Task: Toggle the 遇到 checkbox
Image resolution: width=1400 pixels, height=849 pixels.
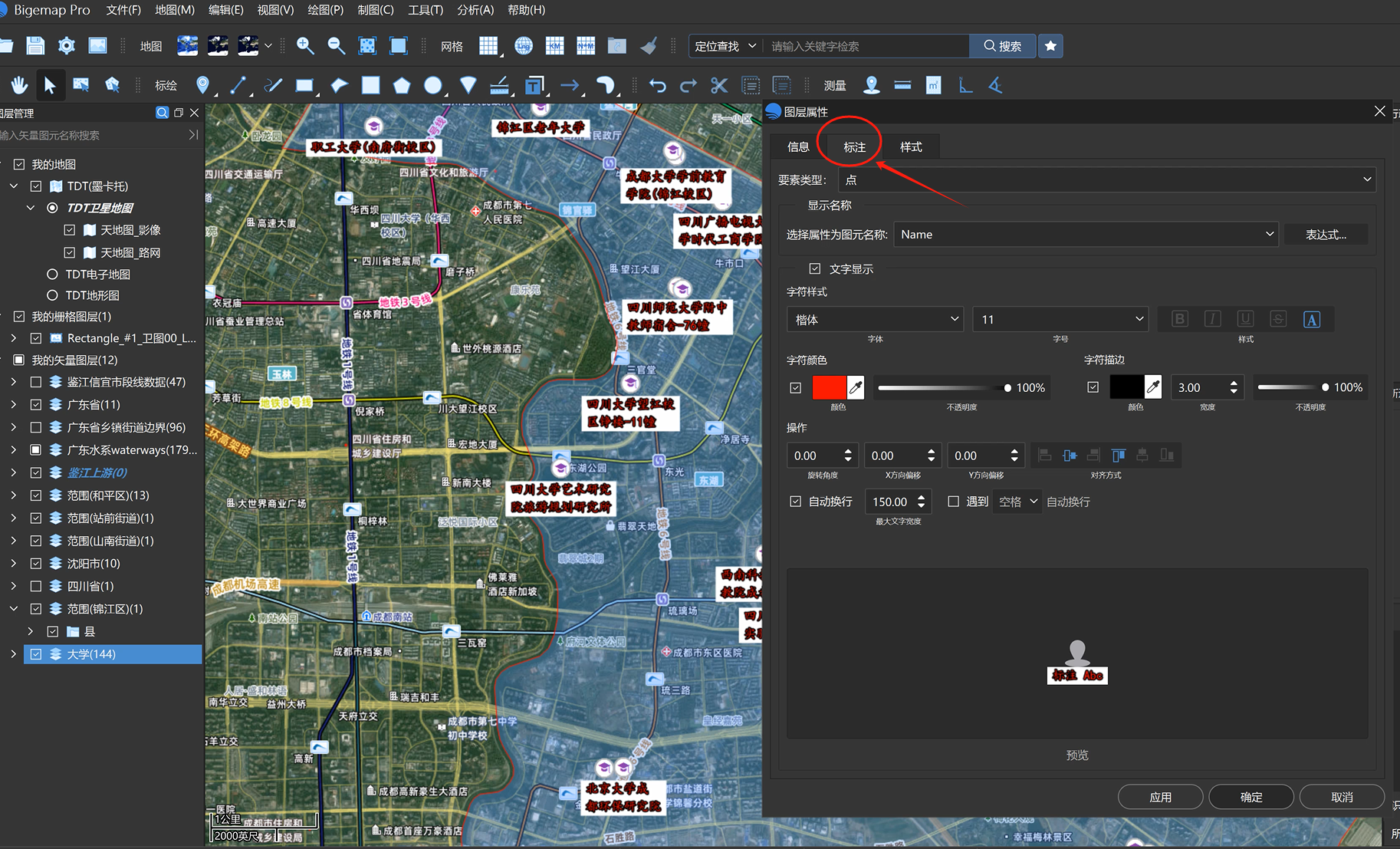Action: click(954, 501)
